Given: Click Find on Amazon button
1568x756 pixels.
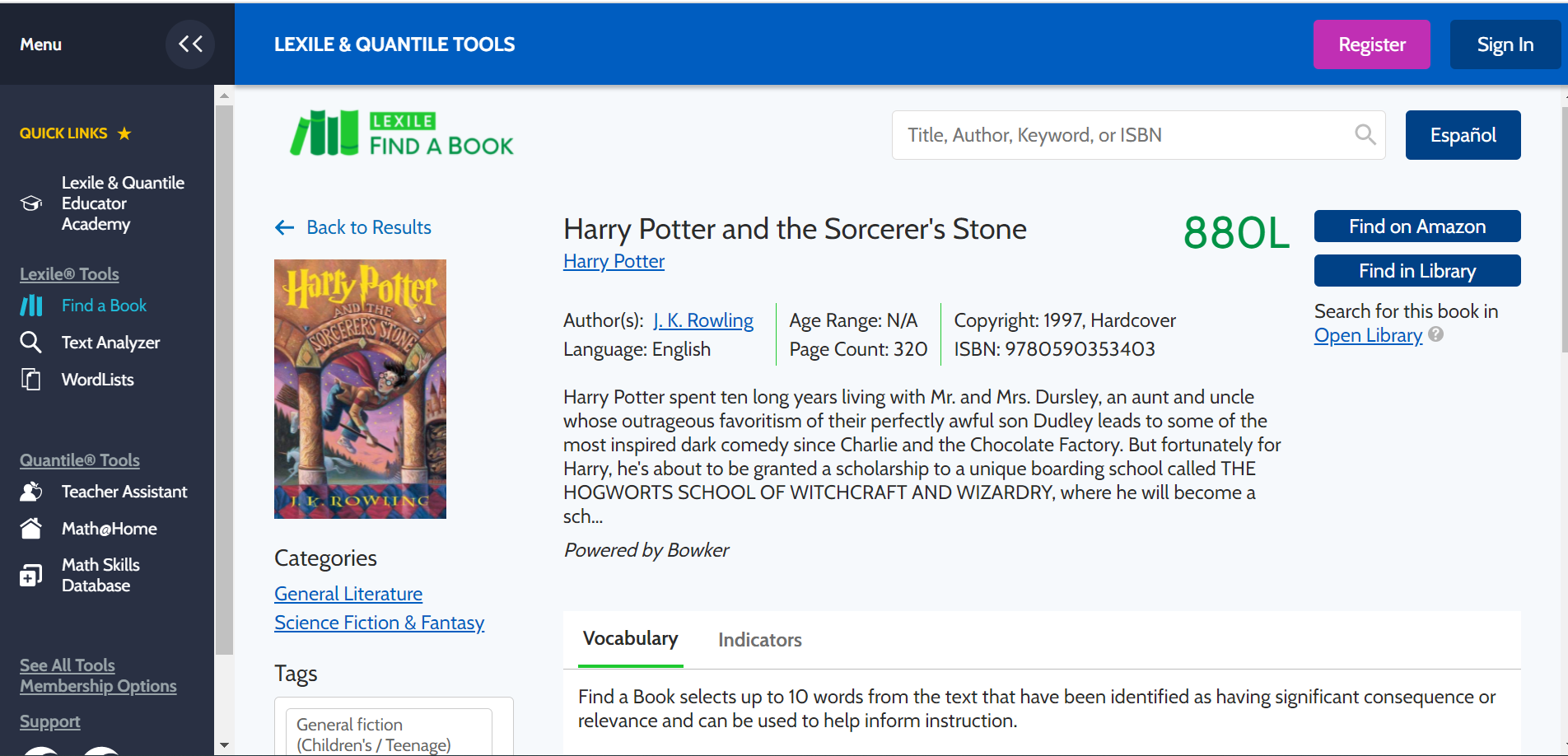Looking at the screenshot, I should pyautogui.click(x=1417, y=226).
